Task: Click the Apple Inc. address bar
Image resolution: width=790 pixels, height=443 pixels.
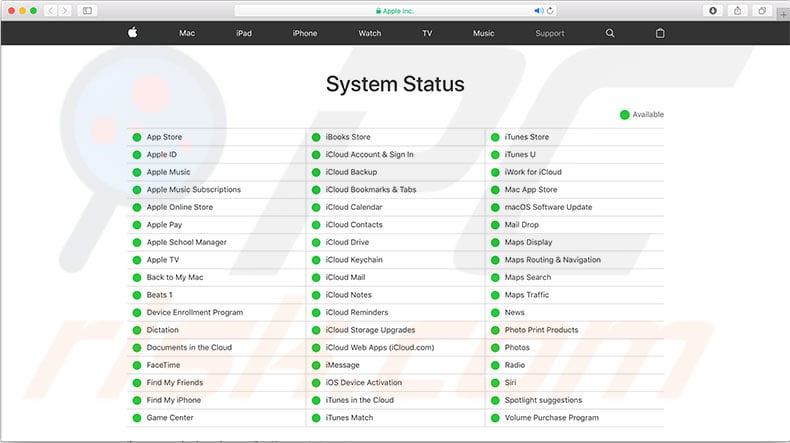Action: tap(395, 11)
